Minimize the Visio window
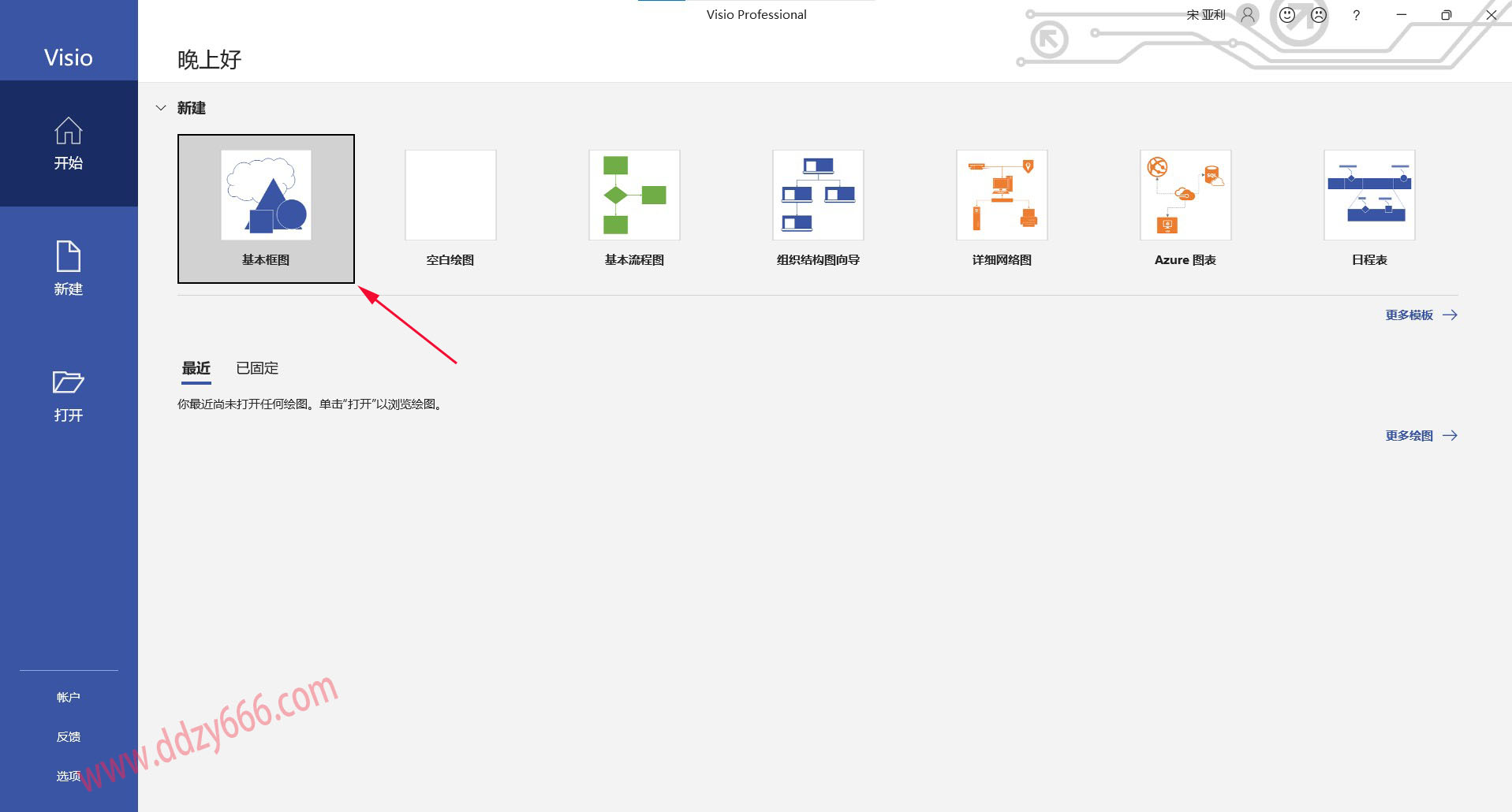This screenshot has width=1512, height=812. (1402, 14)
